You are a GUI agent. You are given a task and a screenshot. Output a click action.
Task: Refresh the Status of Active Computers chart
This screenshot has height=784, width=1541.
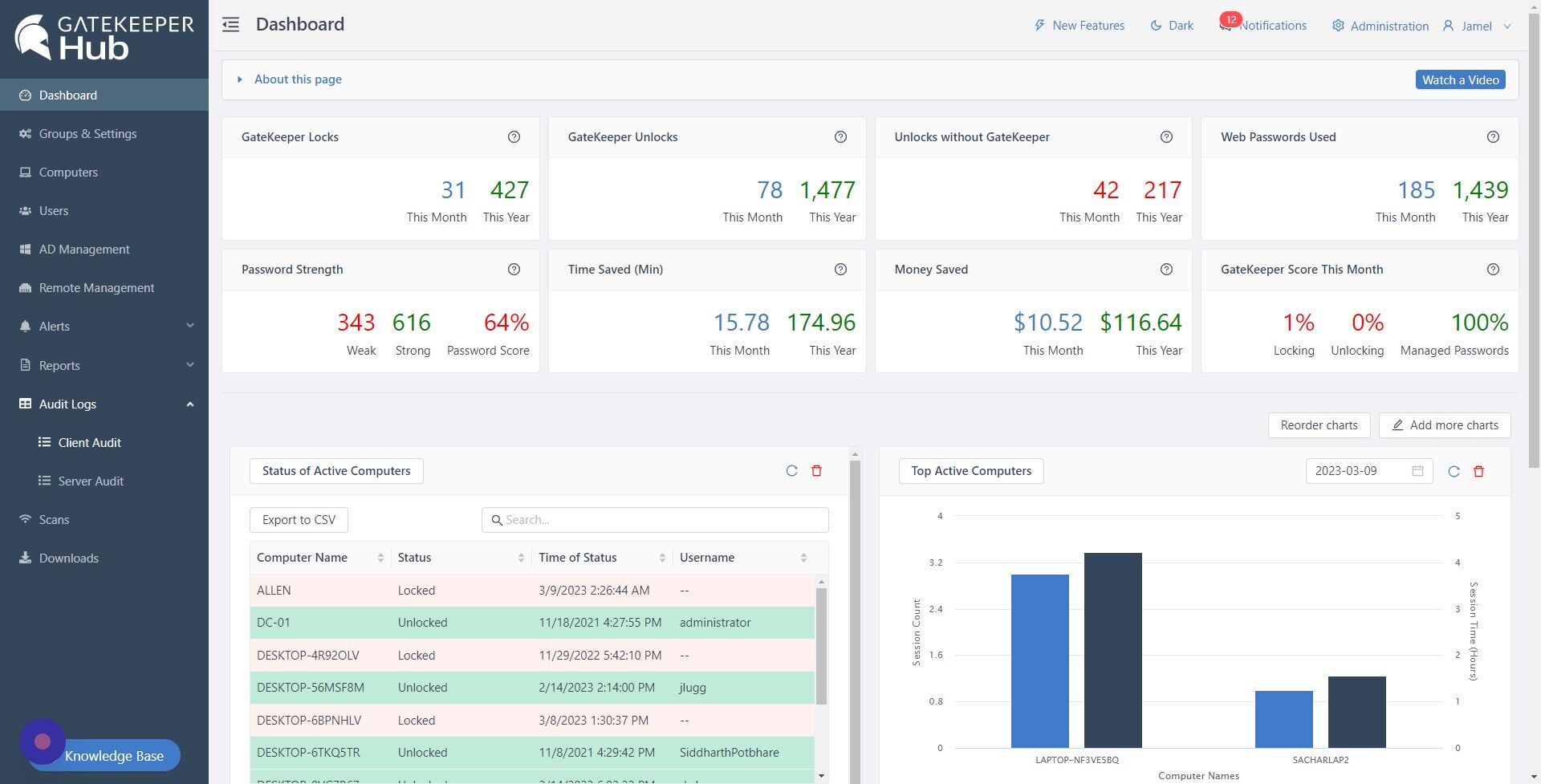point(791,471)
